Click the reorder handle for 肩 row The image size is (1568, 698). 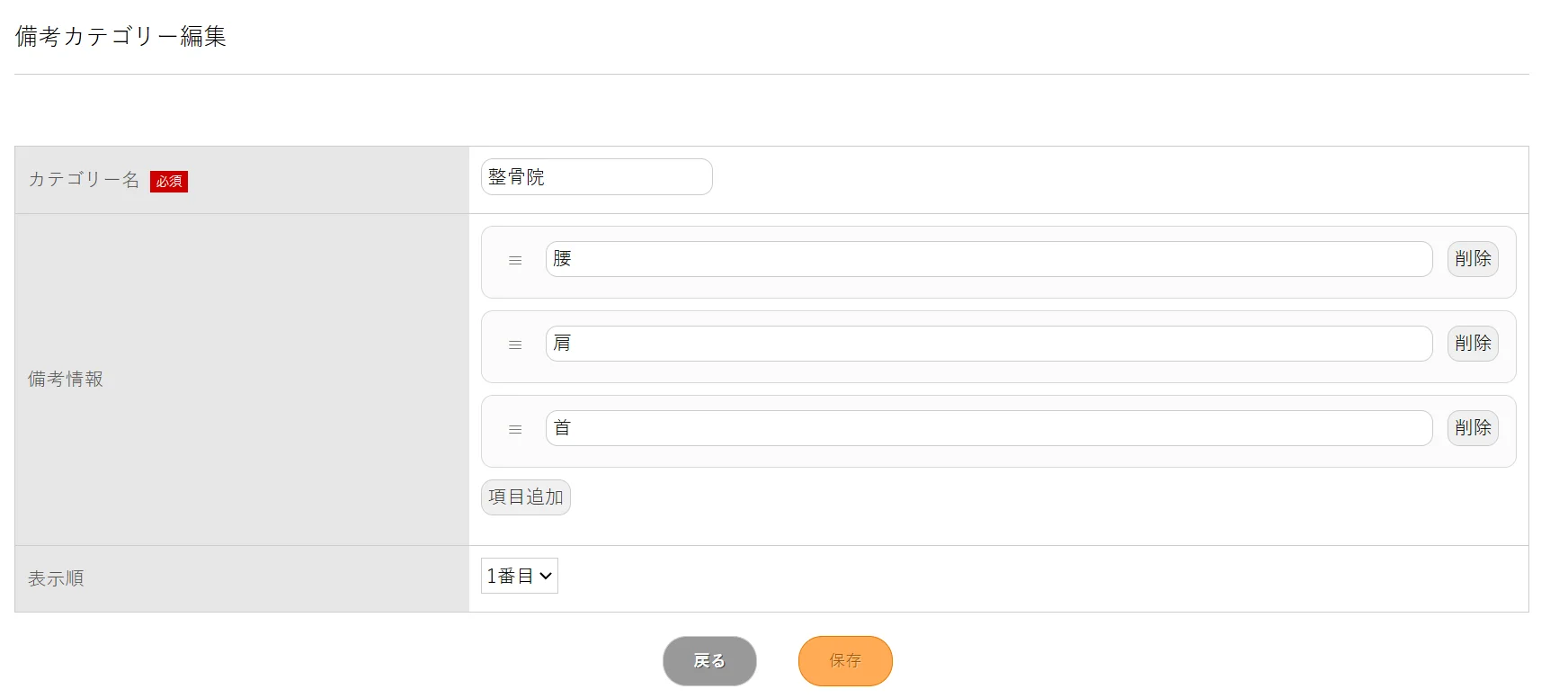[x=515, y=345]
